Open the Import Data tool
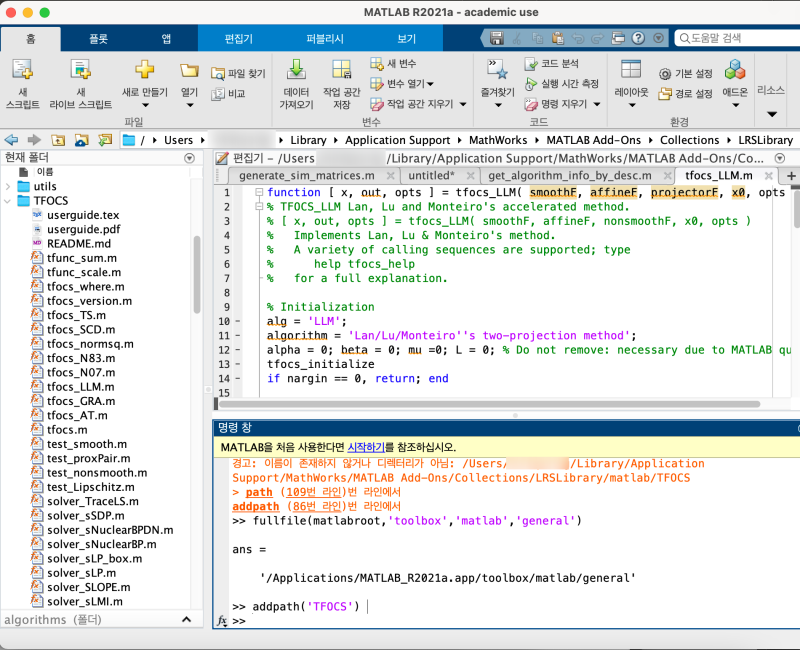 [x=295, y=85]
